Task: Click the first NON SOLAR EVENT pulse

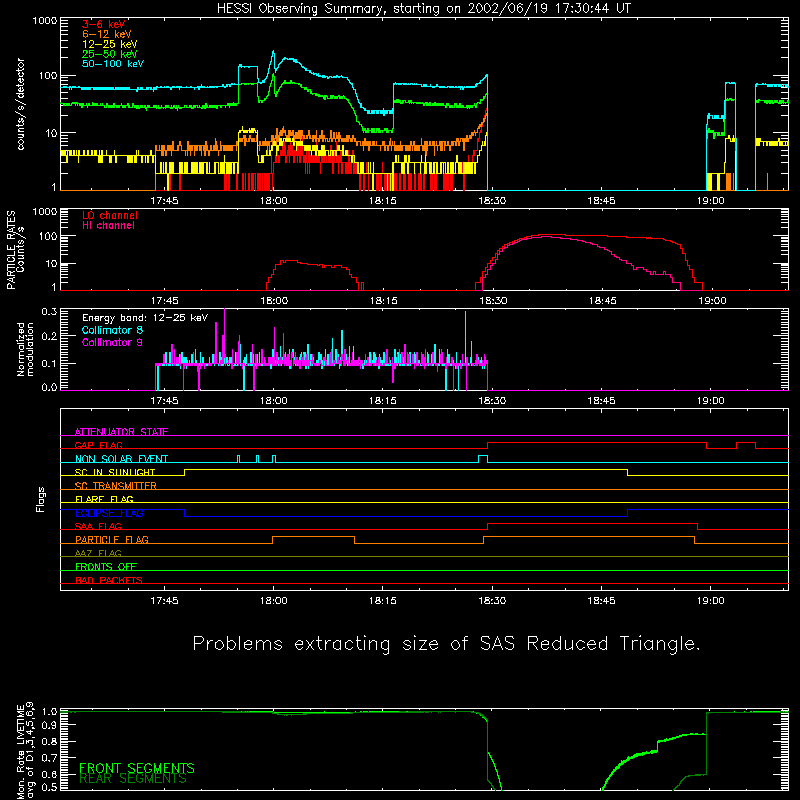Action: click(x=239, y=459)
